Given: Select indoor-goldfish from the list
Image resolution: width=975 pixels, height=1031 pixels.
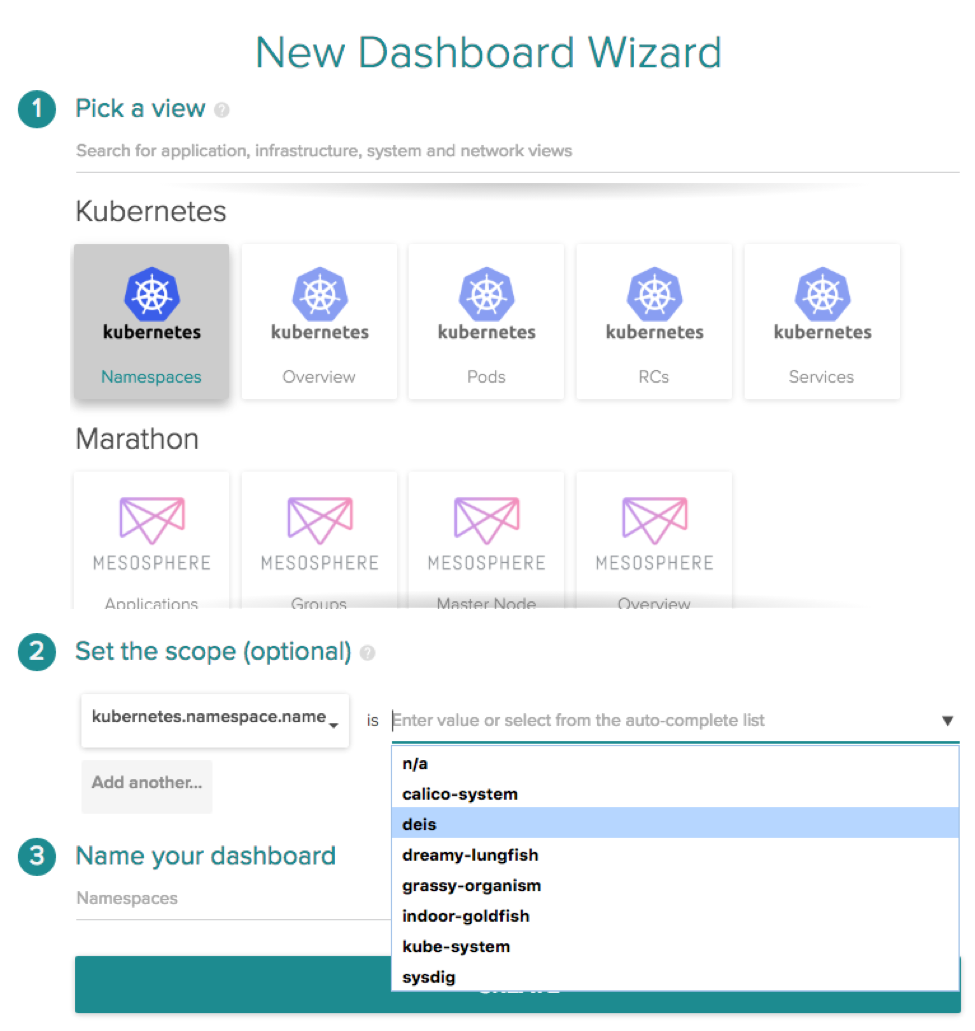Looking at the screenshot, I should [675, 916].
